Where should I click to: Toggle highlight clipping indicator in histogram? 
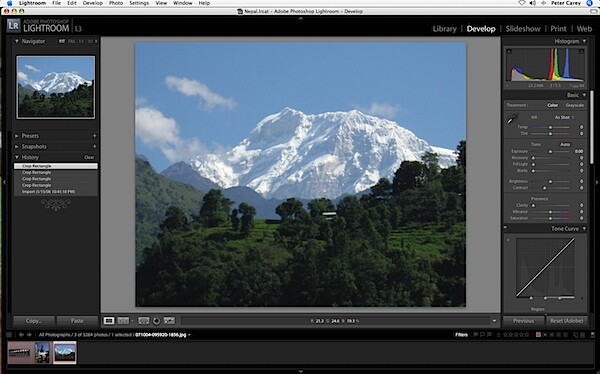coord(581,51)
